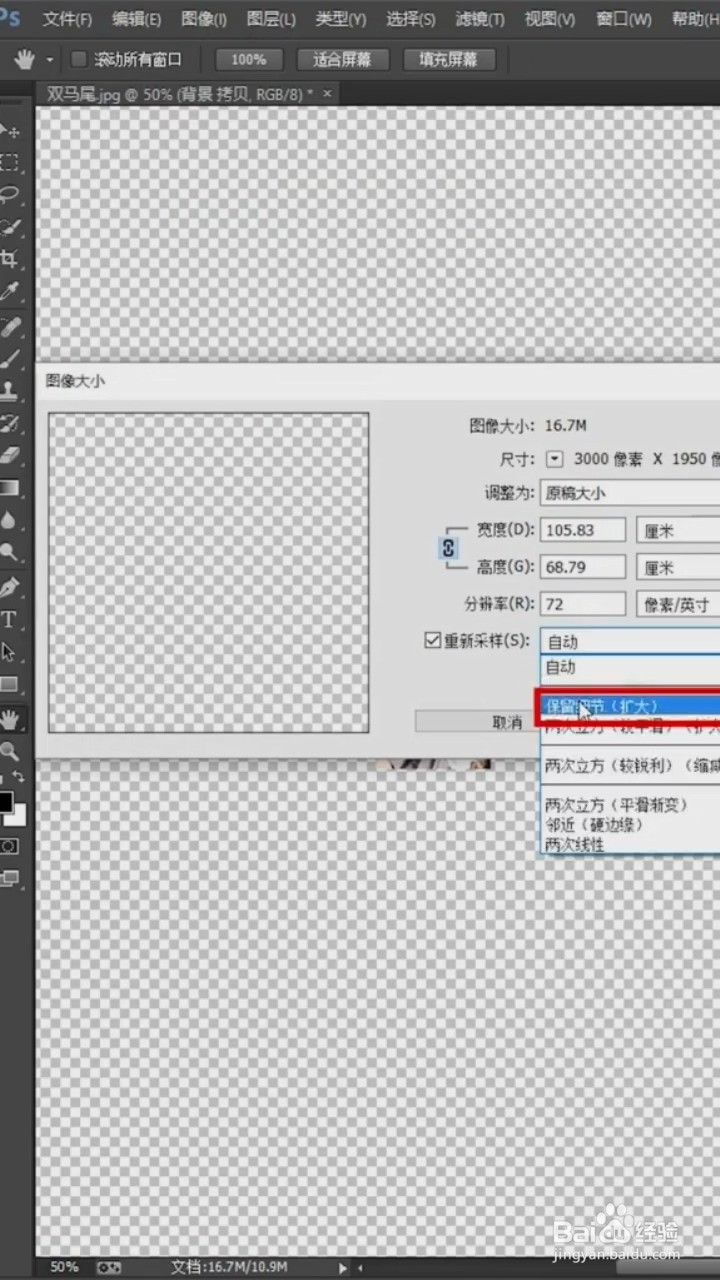The image size is (720, 1280).
Task: Select the Quick Selection tool
Action: 9,227
